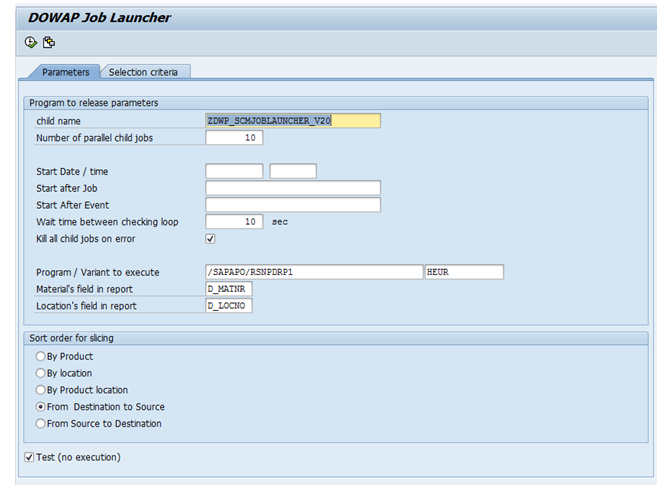The image size is (667, 495).
Task: Click the 'Sort order for slicing' heading
Action: [71, 338]
